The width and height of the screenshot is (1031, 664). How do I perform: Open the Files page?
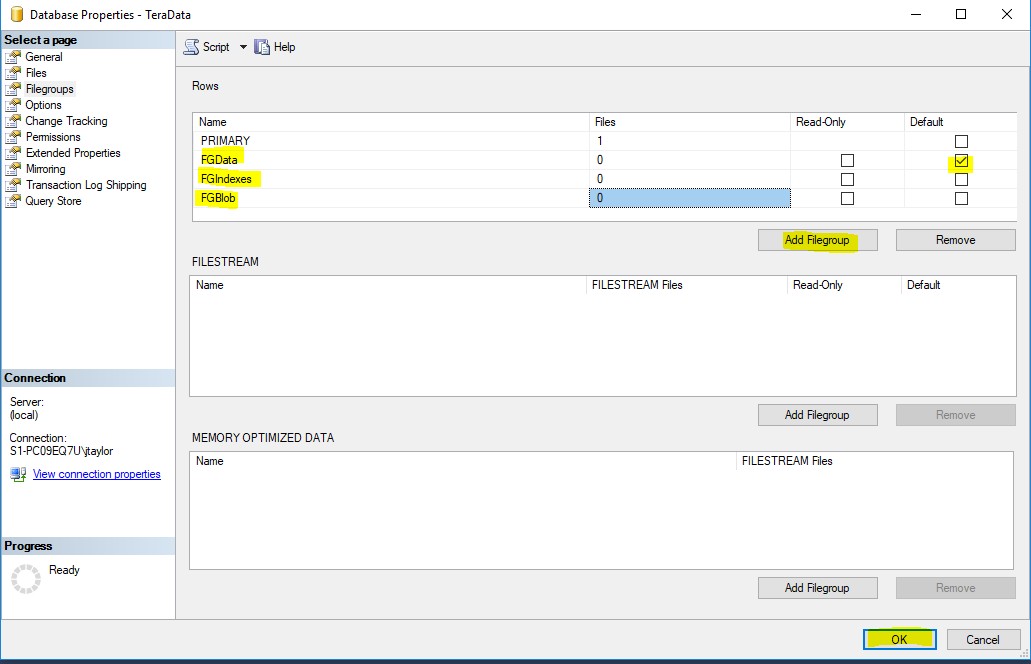pyautogui.click(x=36, y=72)
